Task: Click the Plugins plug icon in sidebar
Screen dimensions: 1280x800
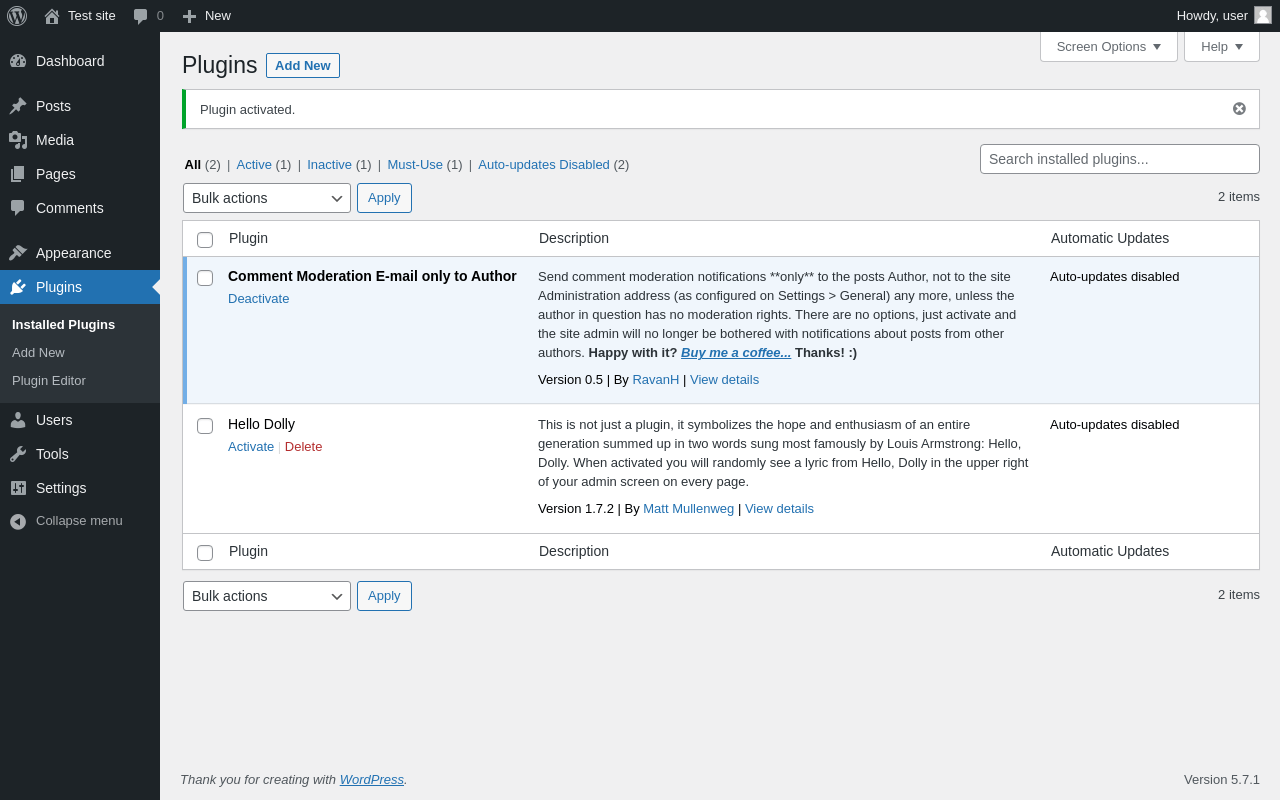Action: 18,287
